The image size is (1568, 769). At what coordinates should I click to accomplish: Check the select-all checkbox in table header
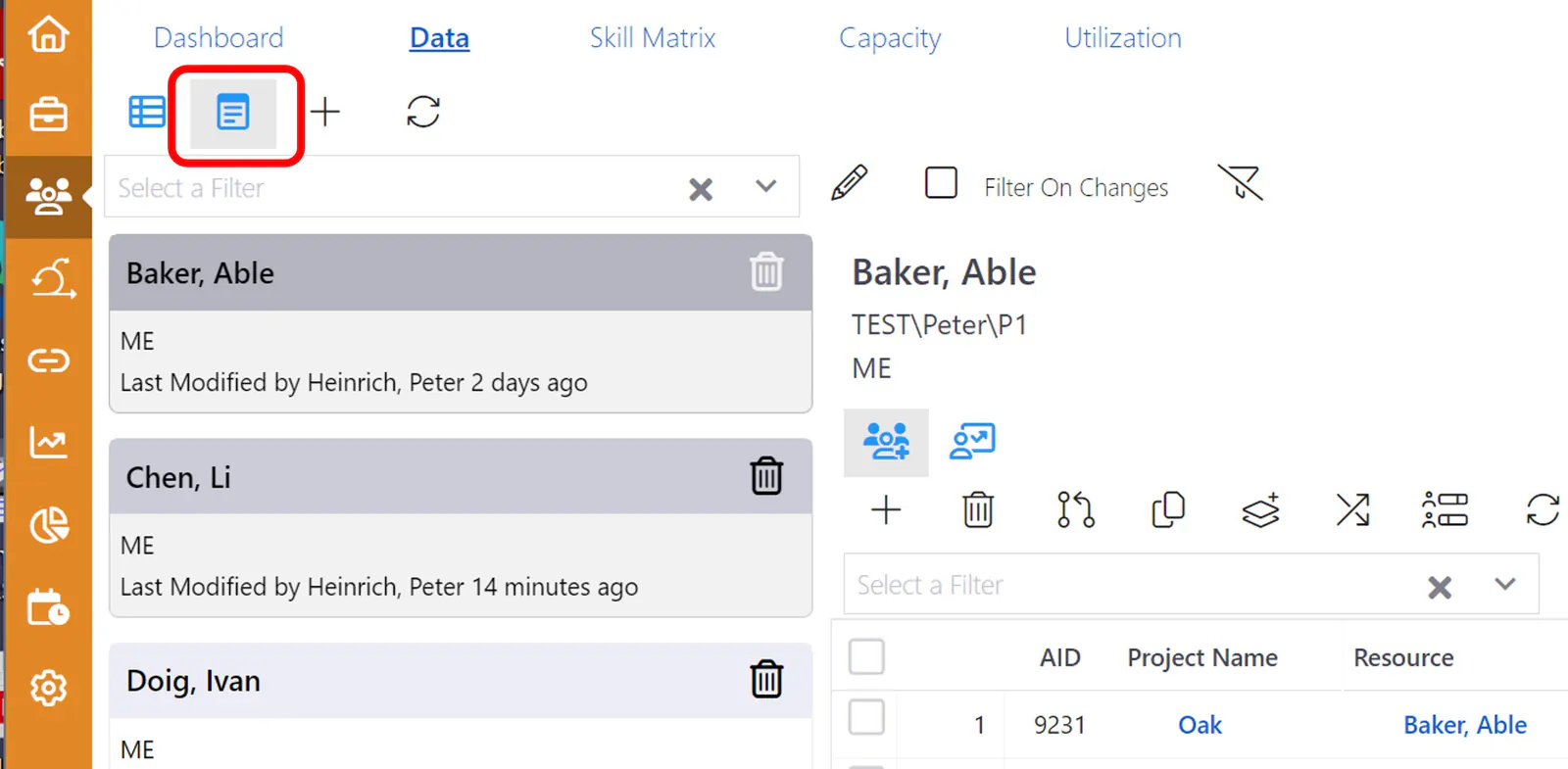(866, 656)
